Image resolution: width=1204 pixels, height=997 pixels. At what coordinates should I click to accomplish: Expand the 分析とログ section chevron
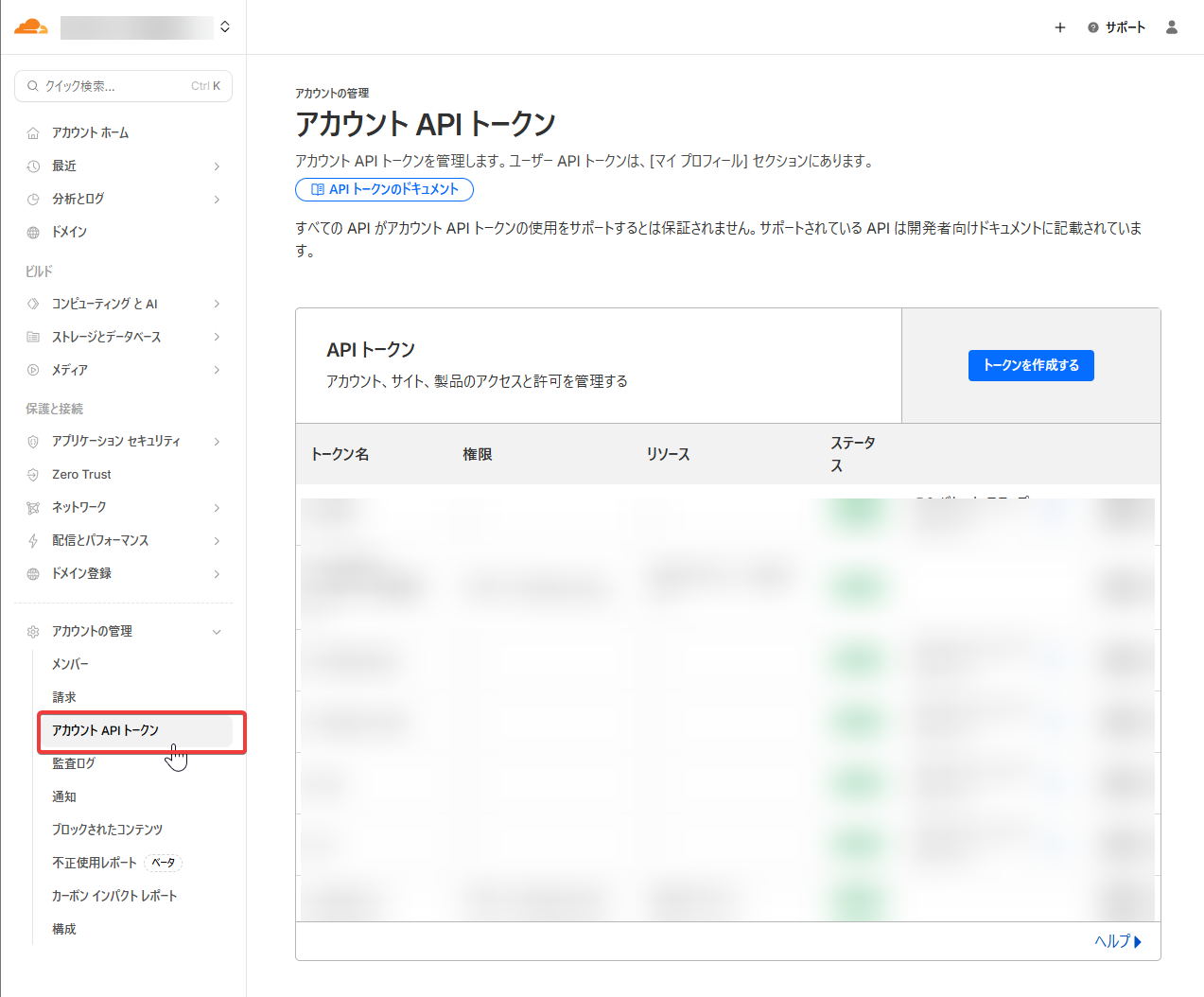[x=217, y=200]
